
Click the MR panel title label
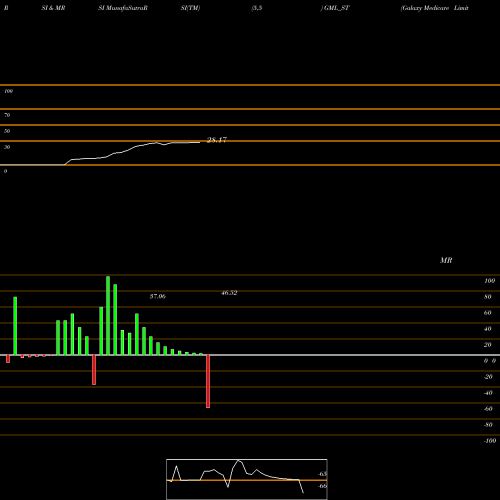point(446,260)
